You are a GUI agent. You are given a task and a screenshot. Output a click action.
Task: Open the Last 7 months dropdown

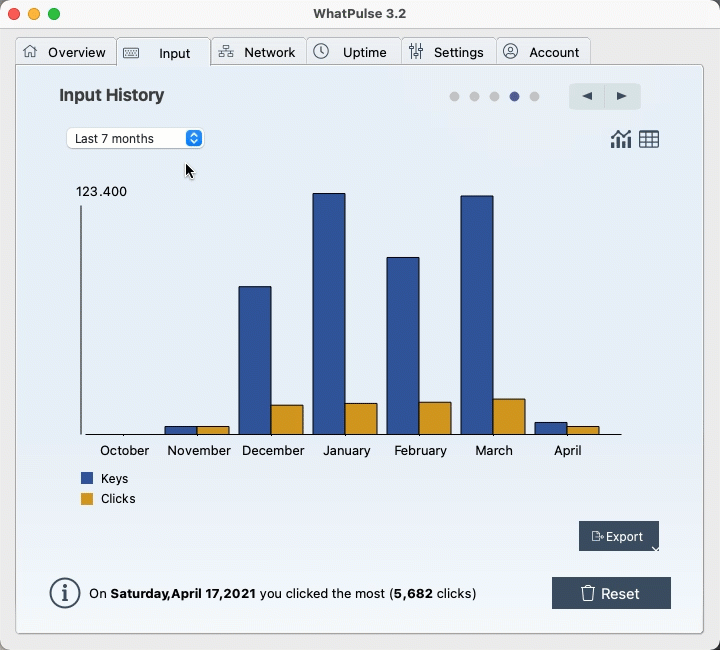135,139
